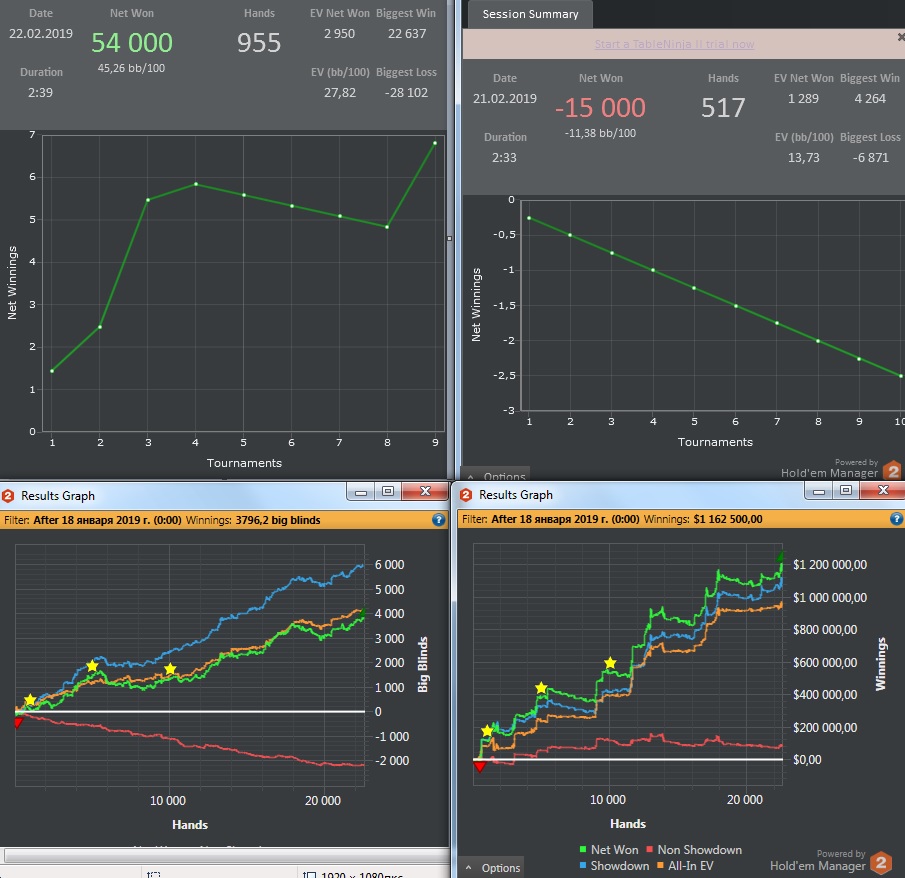
Task: Expand Options under the Session Summary chart
Action: click(496, 476)
